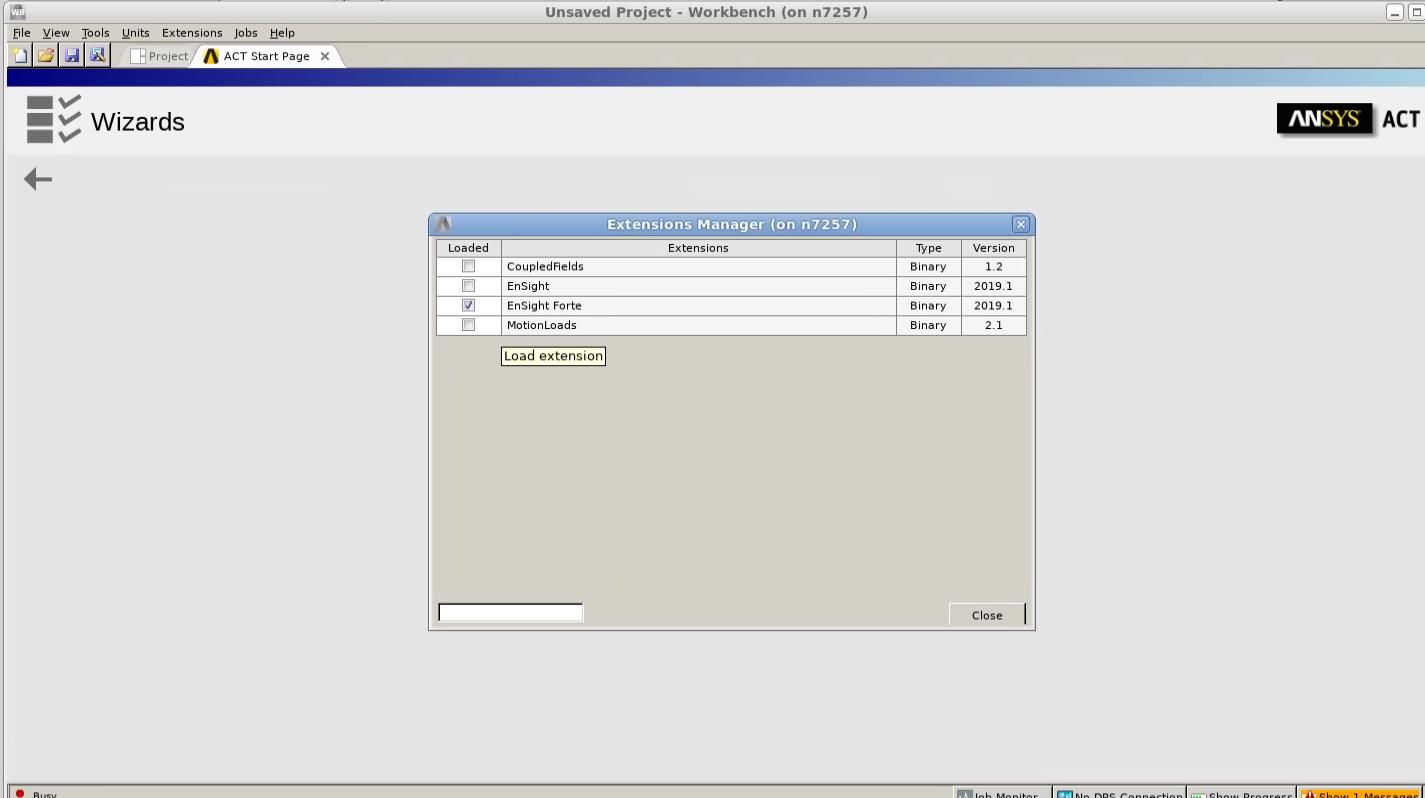Select the EnSight extension row name
1425x798 pixels.
(x=528, y=286)
